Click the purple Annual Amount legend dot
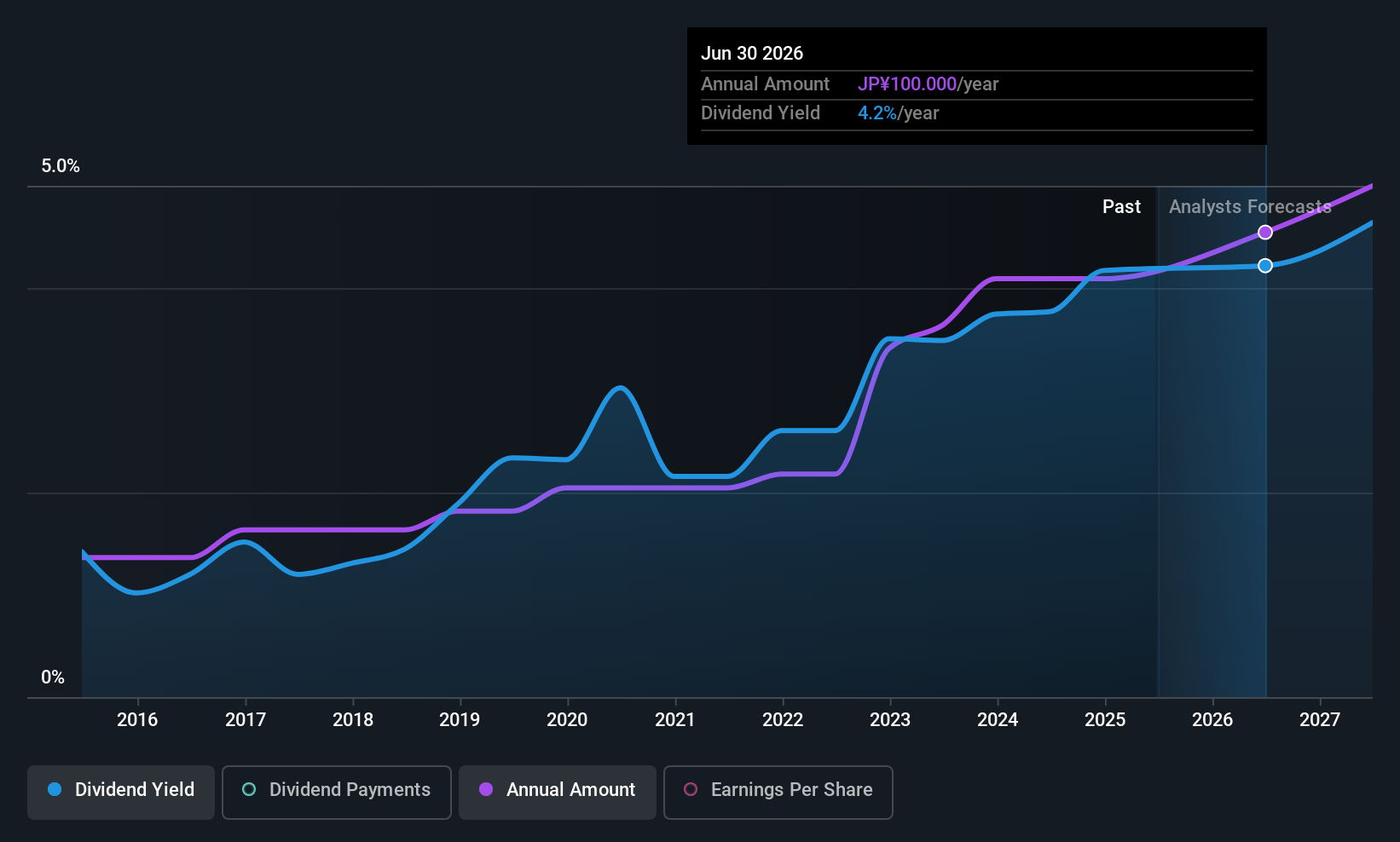Image resolution: width=1400 pixels, height=842 pixels. pos(486,790)
